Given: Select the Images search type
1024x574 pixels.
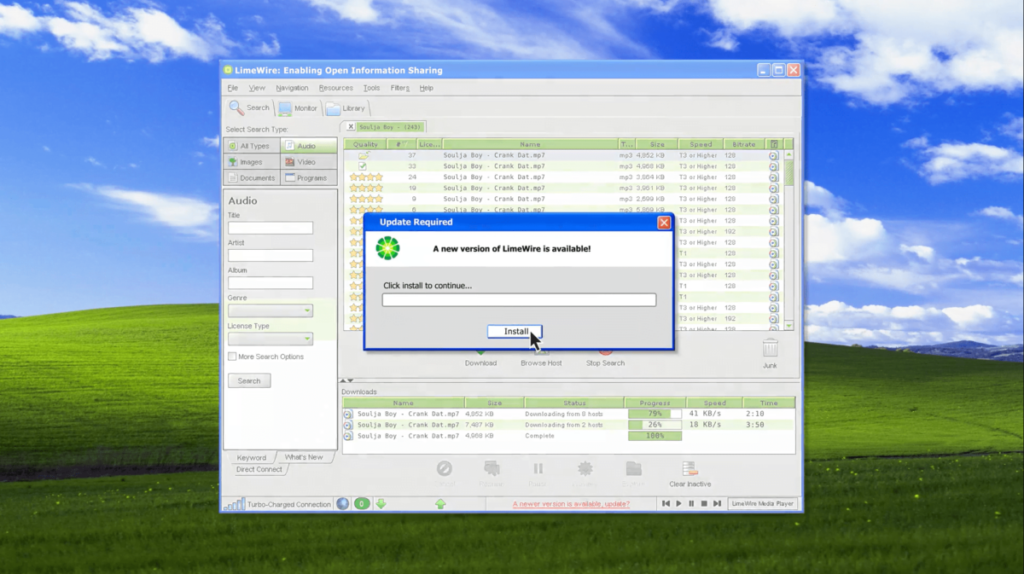Looking at the screenshot, I should tap(251, 162).
